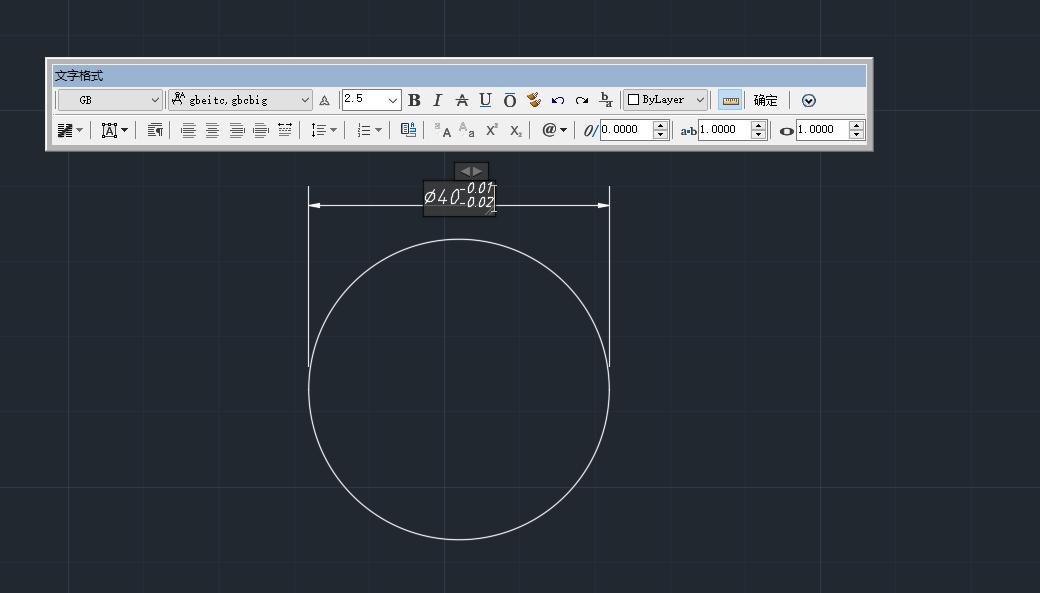Apply strikethrough to selected text
Screen dimensions: 1040x593
[461, 100]
